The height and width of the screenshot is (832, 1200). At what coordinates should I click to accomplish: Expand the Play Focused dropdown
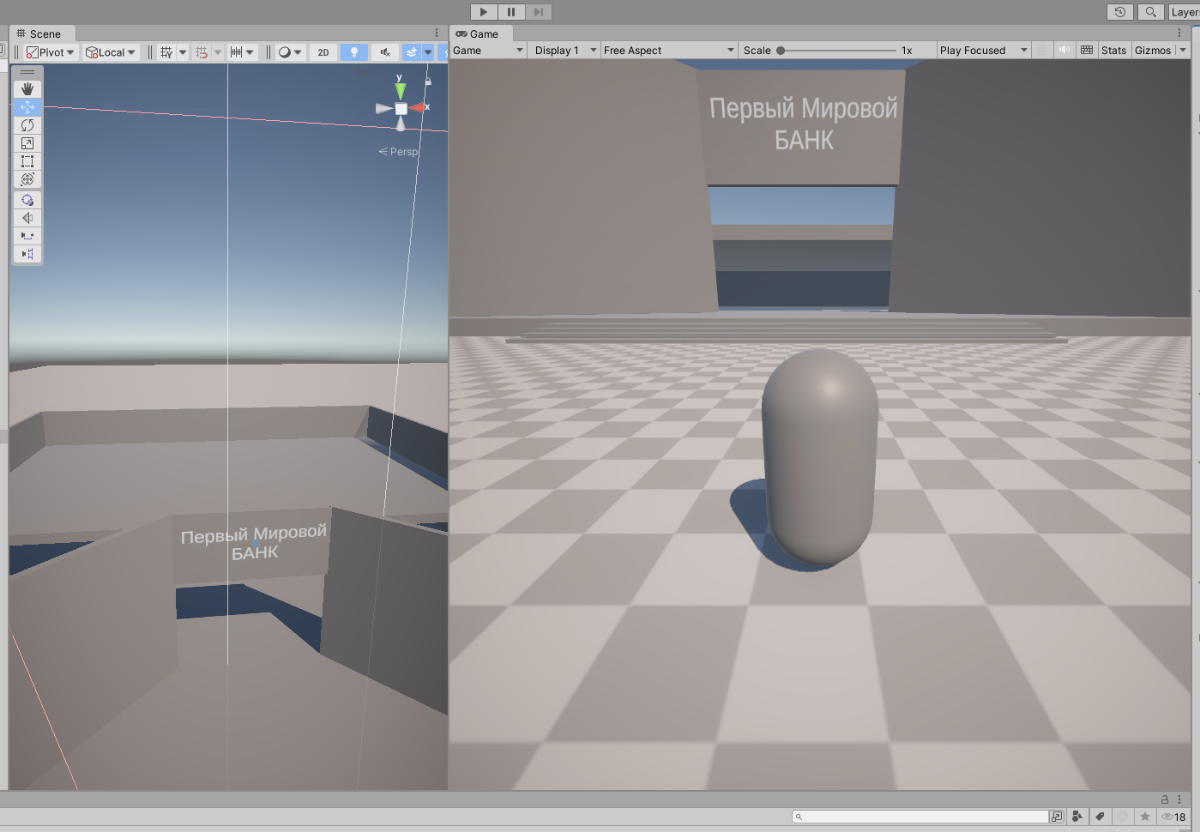tap(984, 50)
